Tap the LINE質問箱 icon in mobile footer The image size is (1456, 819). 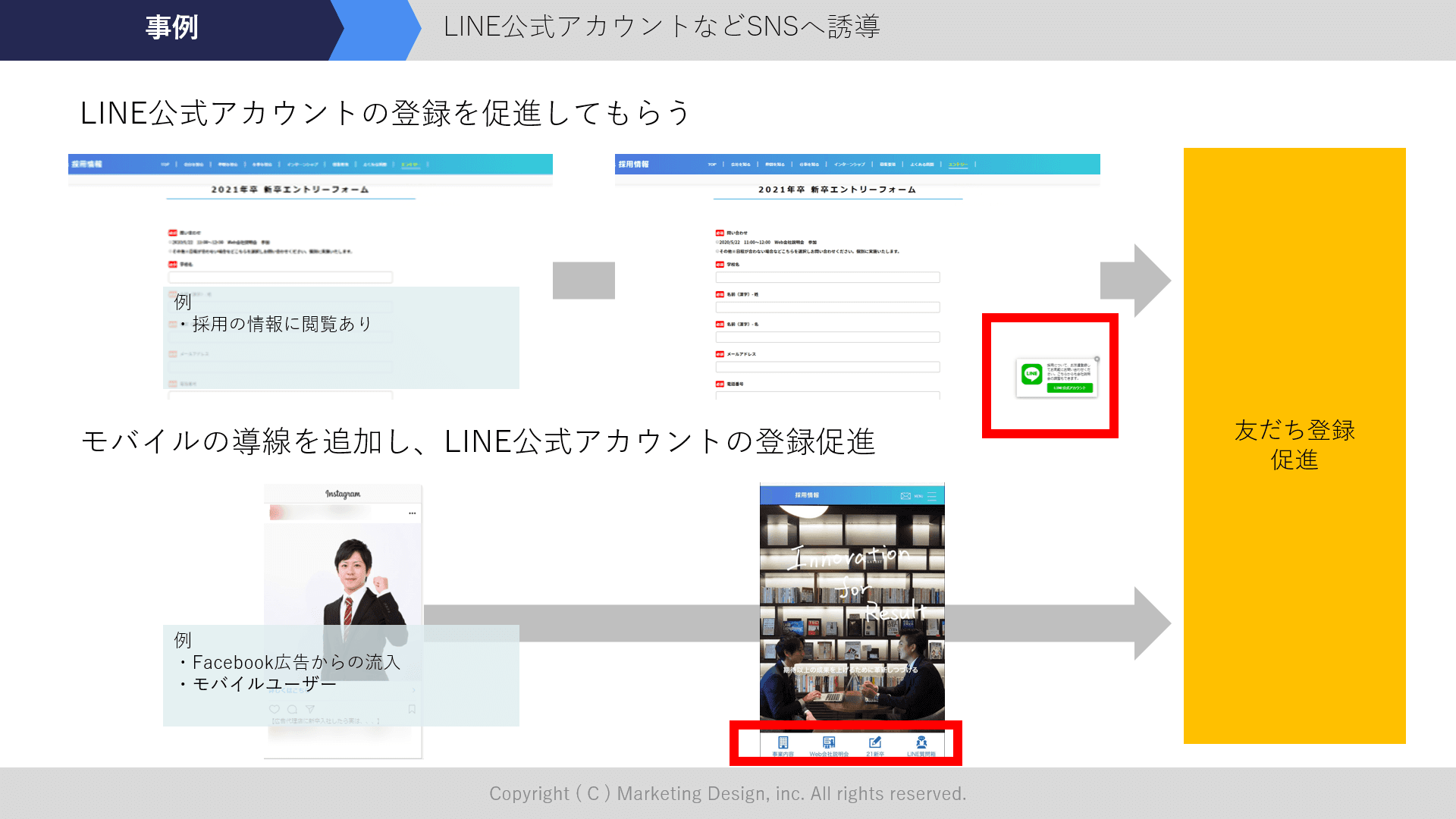[921, 743]
